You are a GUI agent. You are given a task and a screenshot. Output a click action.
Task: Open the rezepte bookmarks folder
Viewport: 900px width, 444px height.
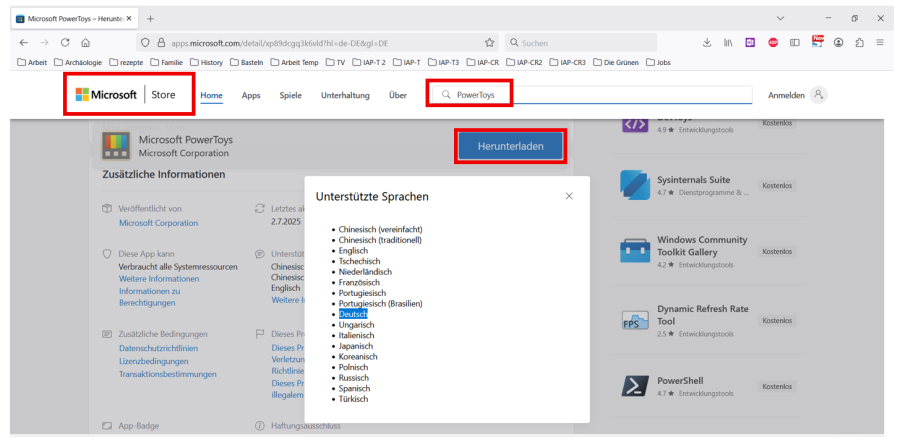126,63
